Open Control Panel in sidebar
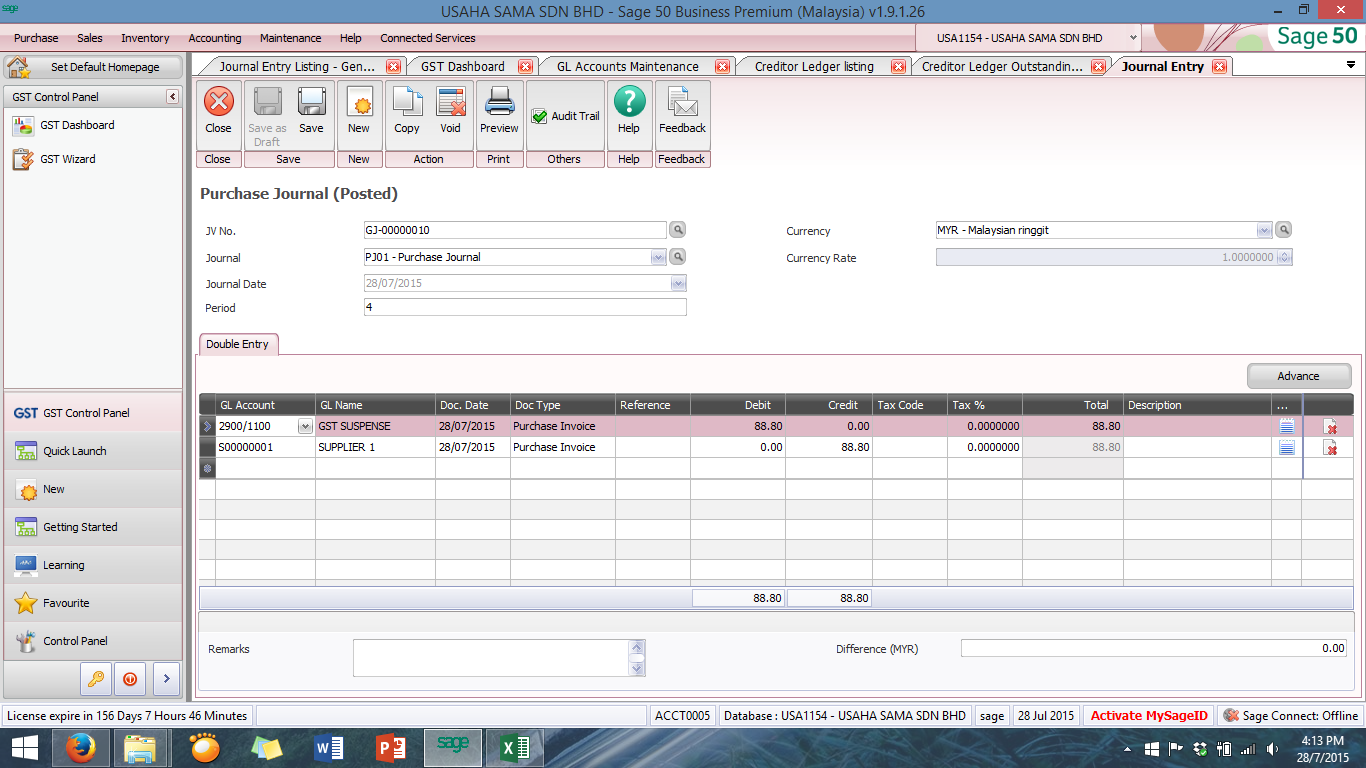This screenshot has width=1366, height=768. (x=93, y=641)
